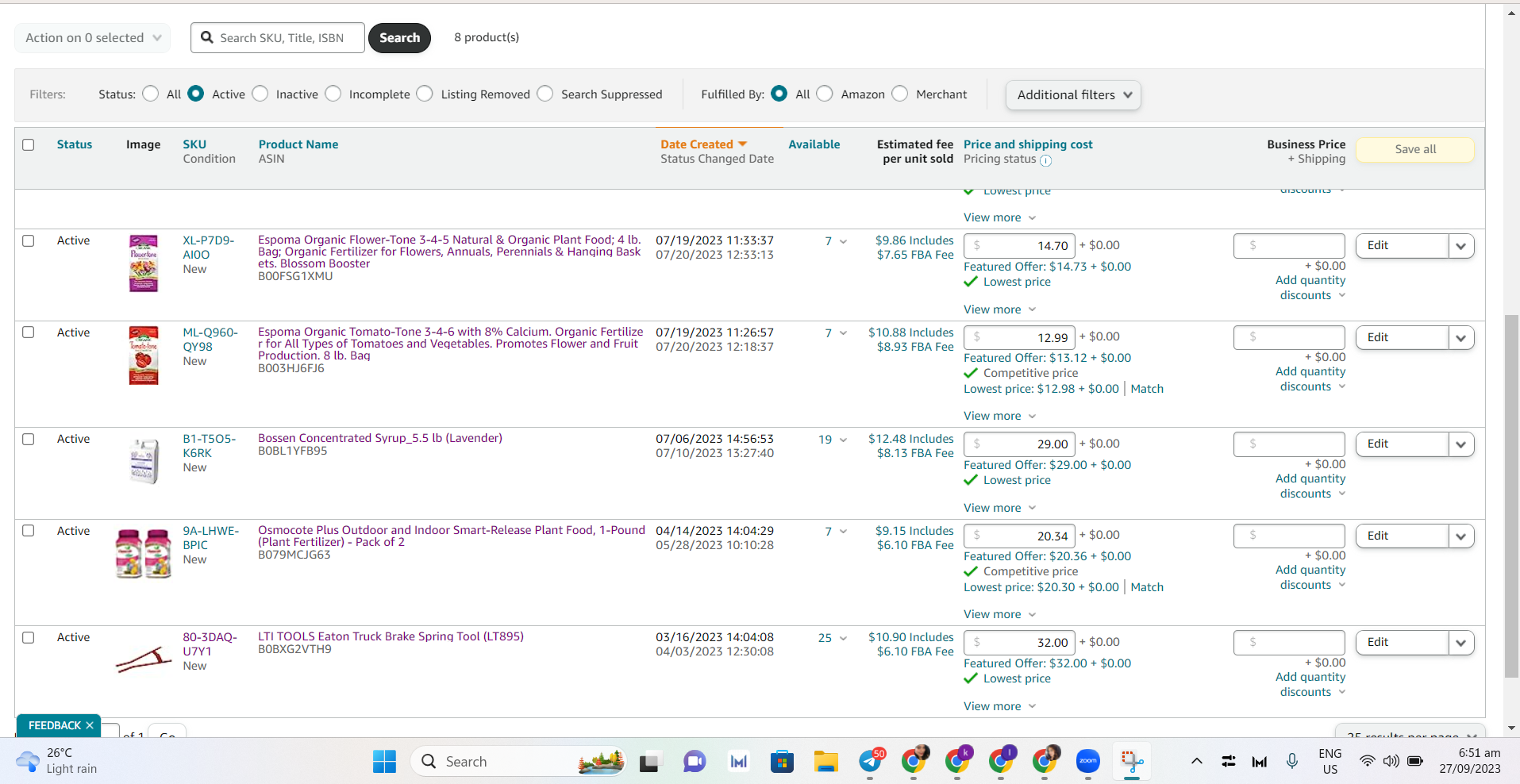Click the Save all button
Viewport: 1520px width, 784px height.
(x=1415, y=149)
